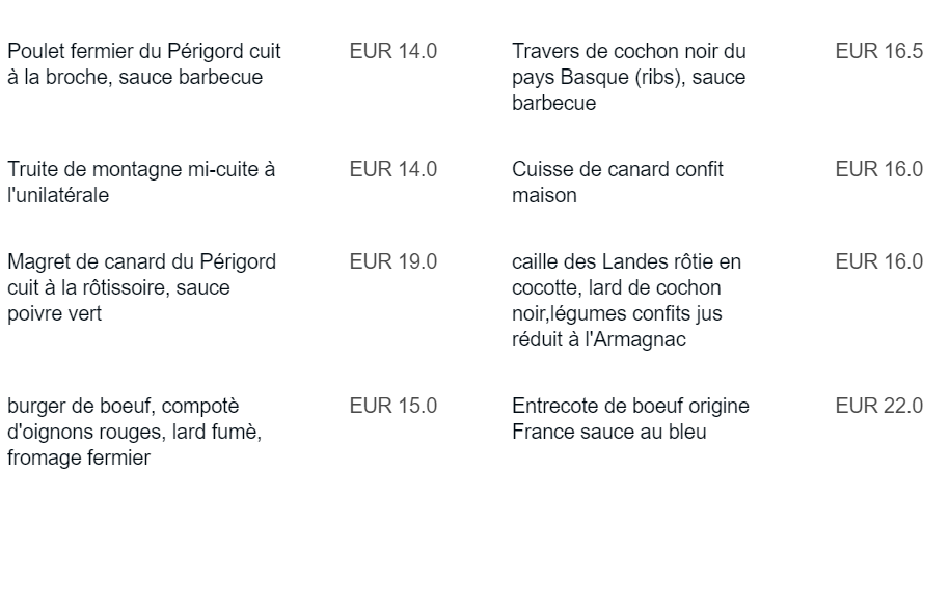
Task: Click EUR 16.0 price next to caille
Action: pyautogui.click(x=879, y=262)
